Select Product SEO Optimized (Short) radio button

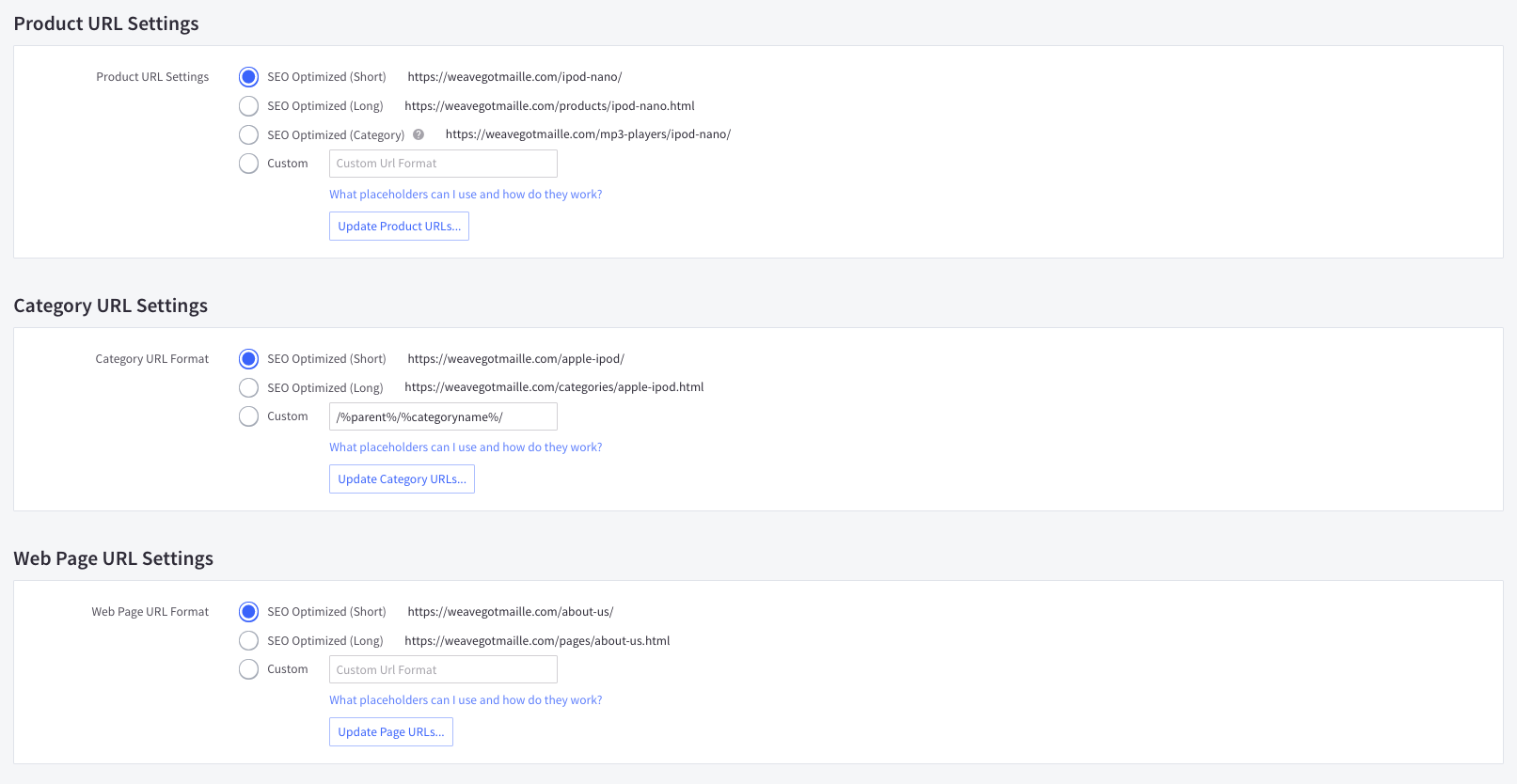248,77
